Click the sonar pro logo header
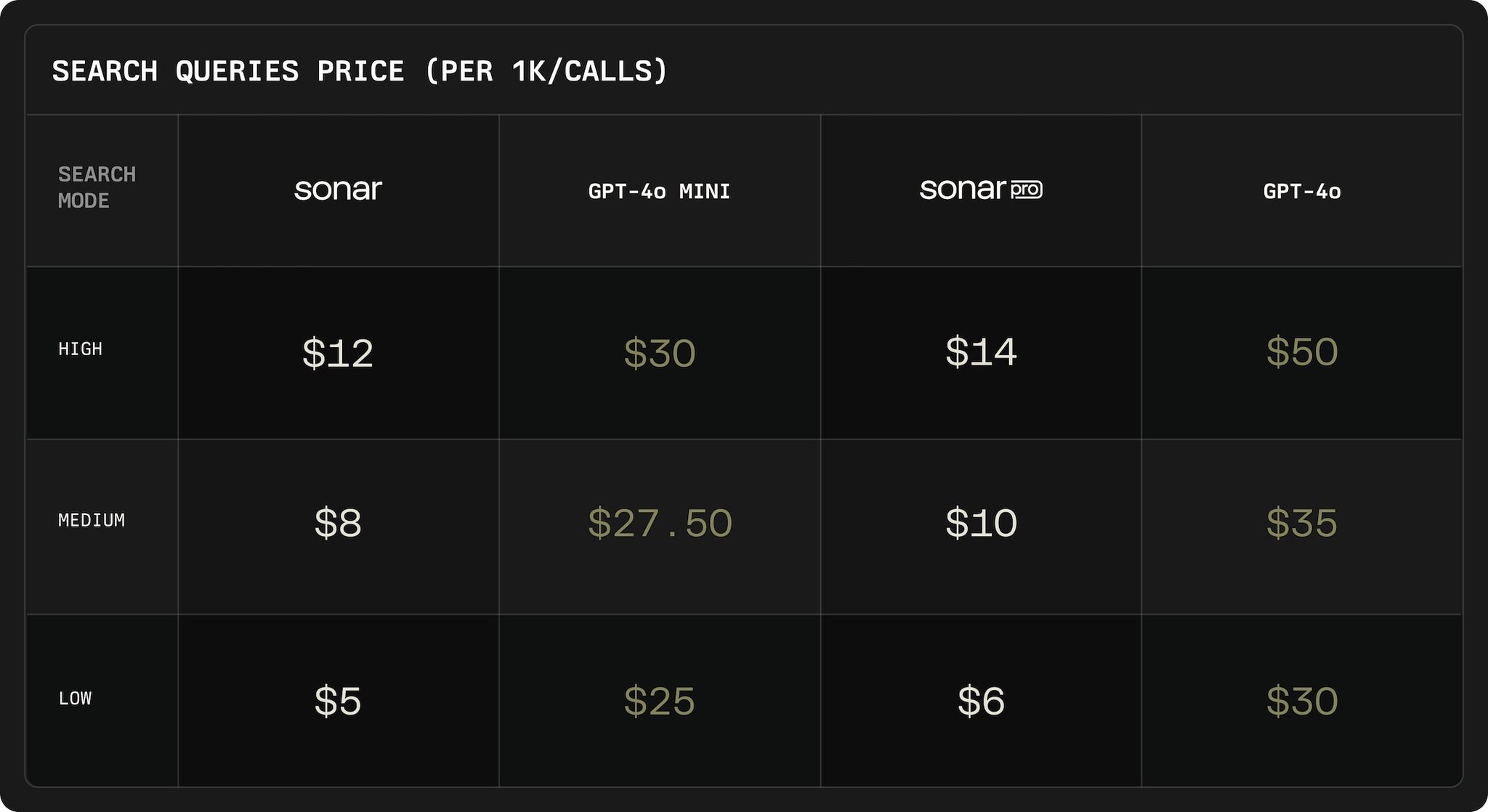 (x=981, y=190)
